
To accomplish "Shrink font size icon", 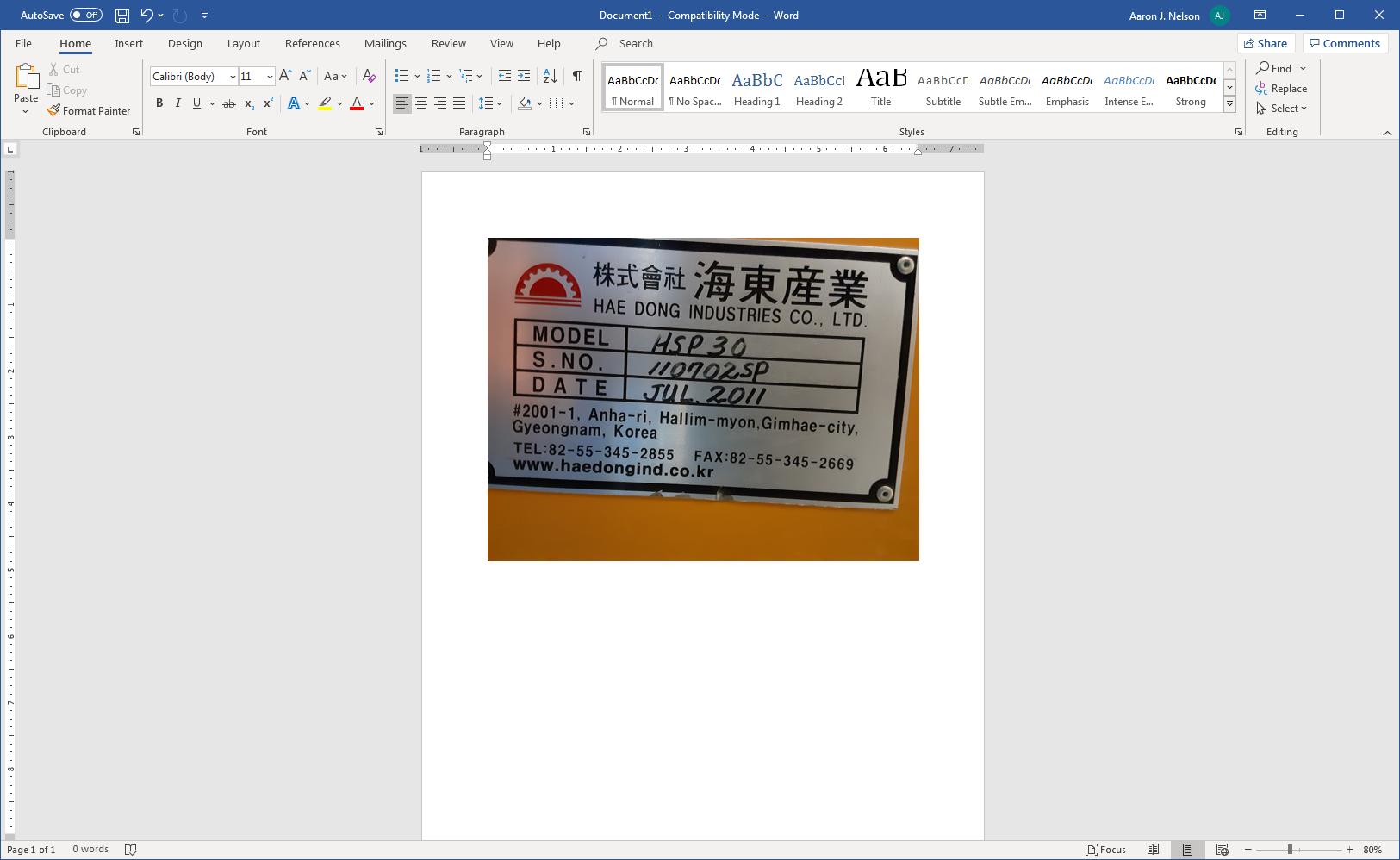I will 304,77.
